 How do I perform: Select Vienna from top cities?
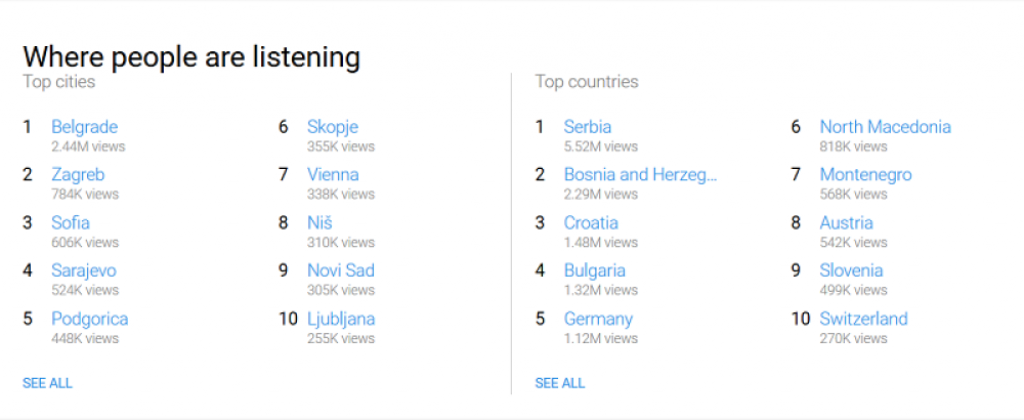332,175
